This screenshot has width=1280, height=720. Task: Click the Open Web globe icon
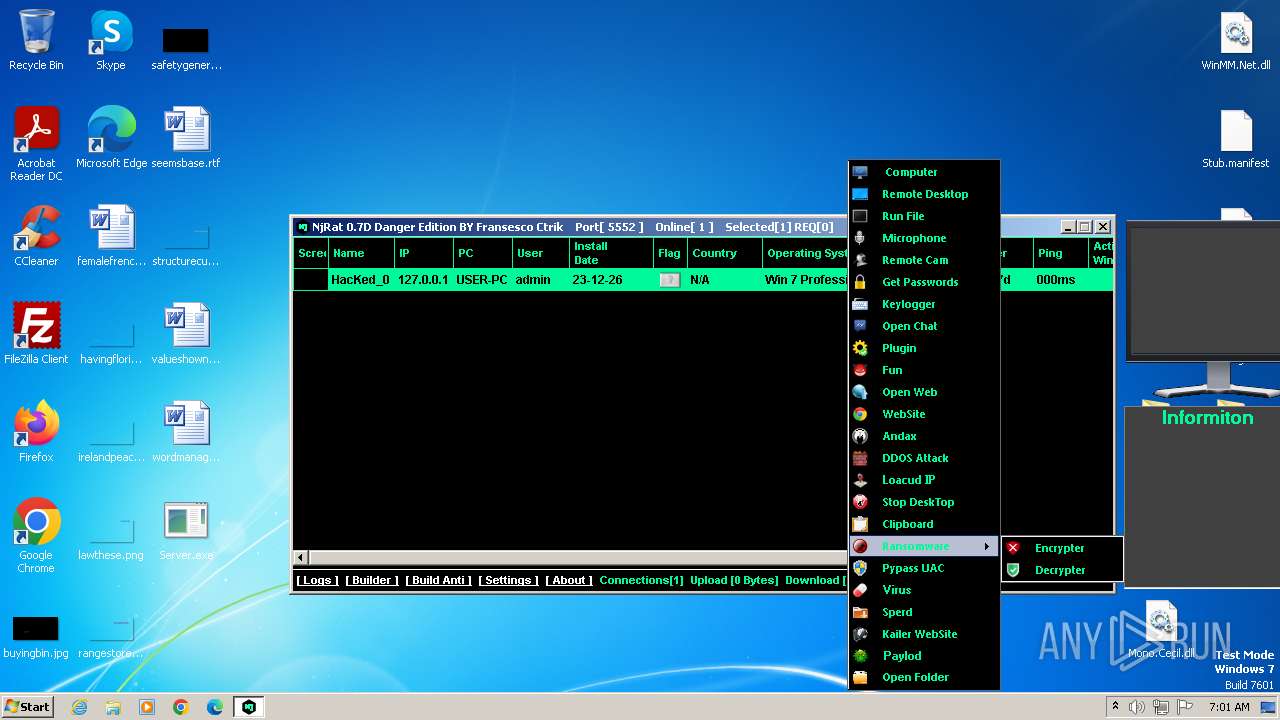point(860,392)
